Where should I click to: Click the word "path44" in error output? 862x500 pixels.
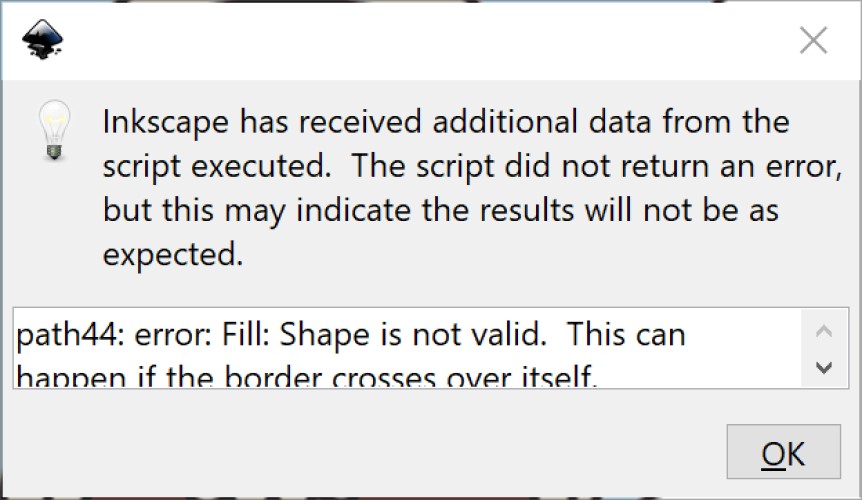(59, 336)
